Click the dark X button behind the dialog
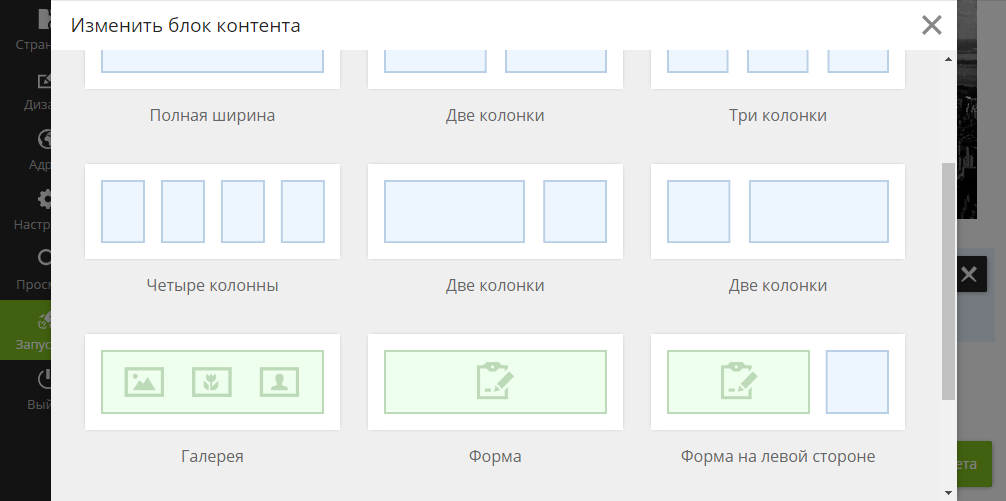1006x501 pixels. 969,275
